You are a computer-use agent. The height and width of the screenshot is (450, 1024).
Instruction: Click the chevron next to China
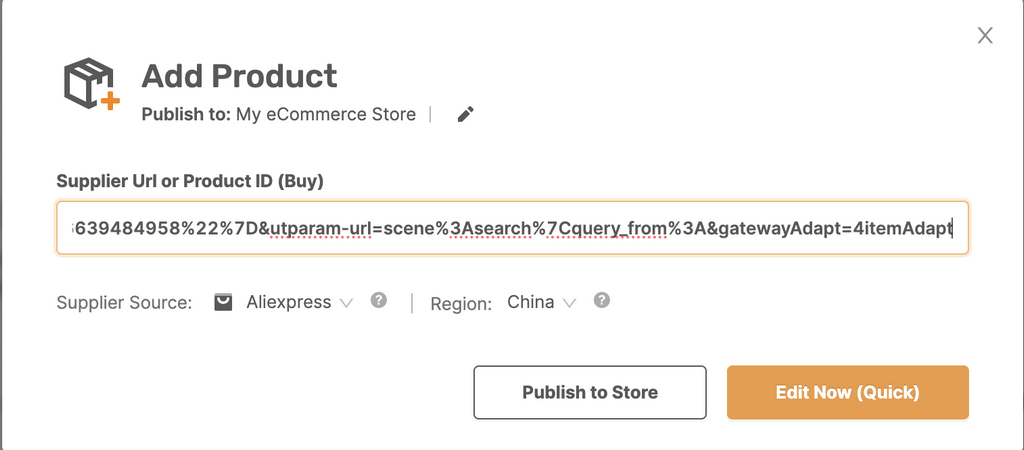click(569, 303)
